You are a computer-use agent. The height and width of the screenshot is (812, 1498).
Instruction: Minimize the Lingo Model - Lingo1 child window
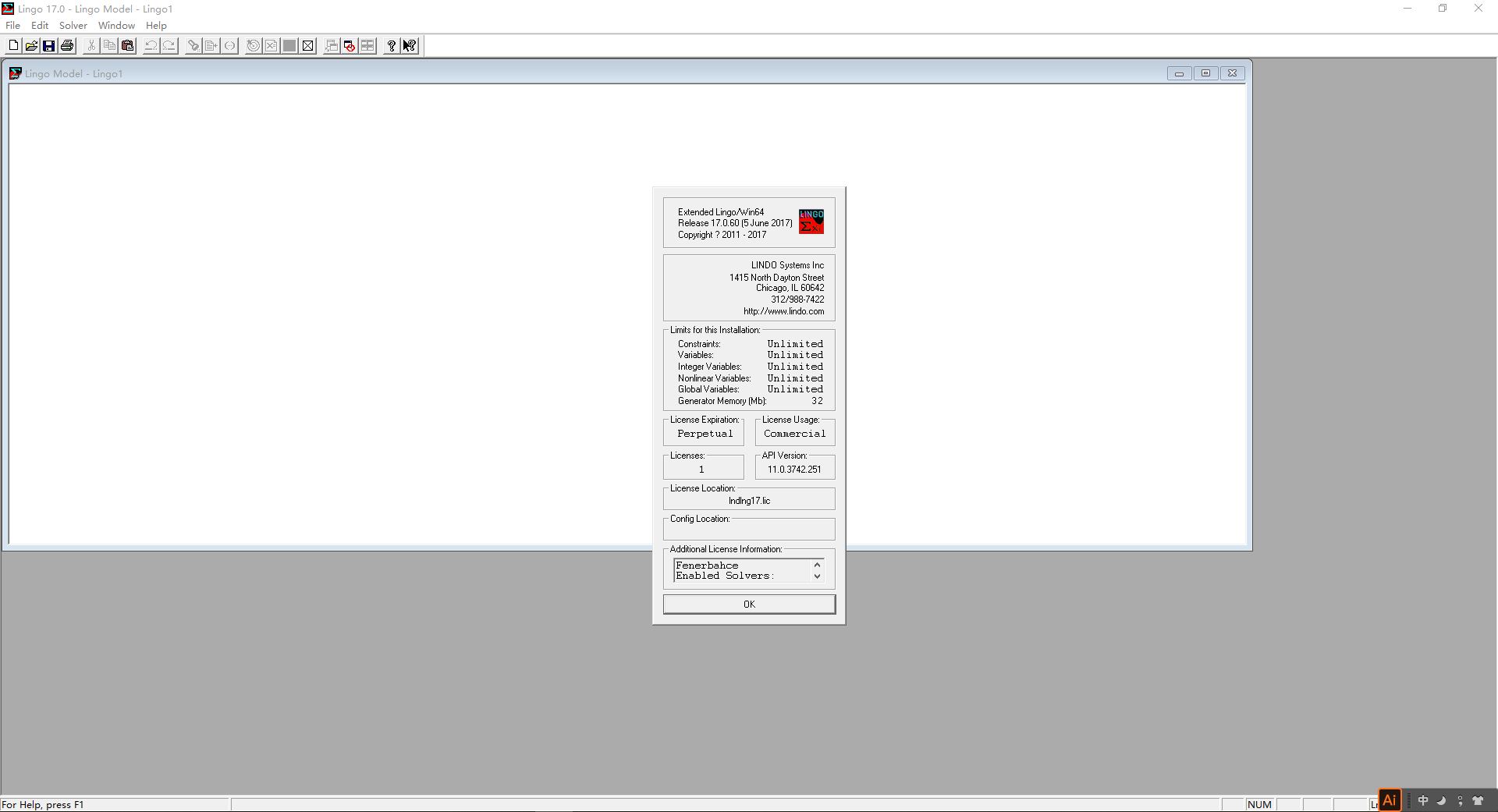pyautogui.click(x=1179, y=73)
